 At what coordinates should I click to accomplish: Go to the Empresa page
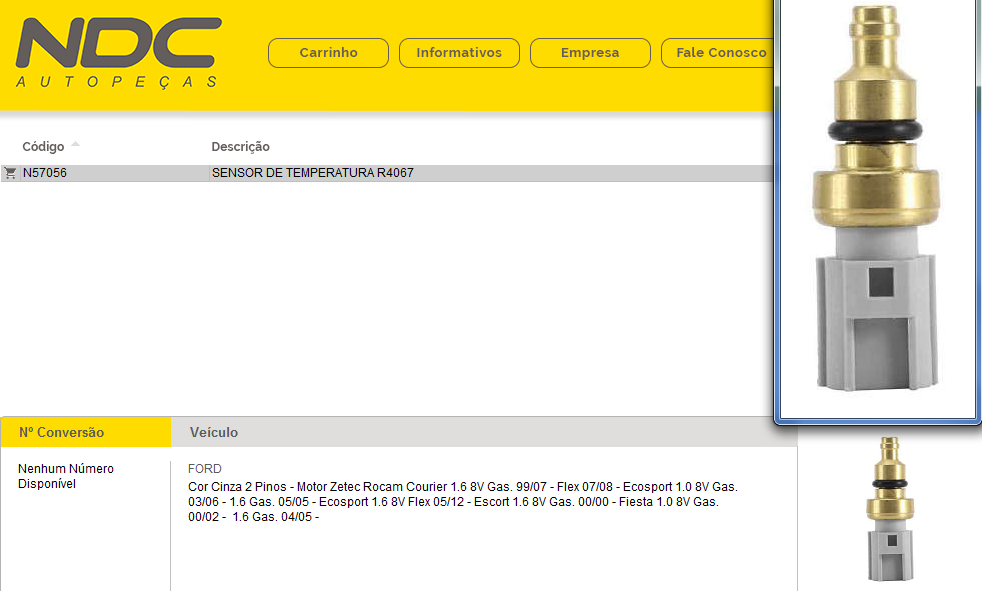(590, 53)
